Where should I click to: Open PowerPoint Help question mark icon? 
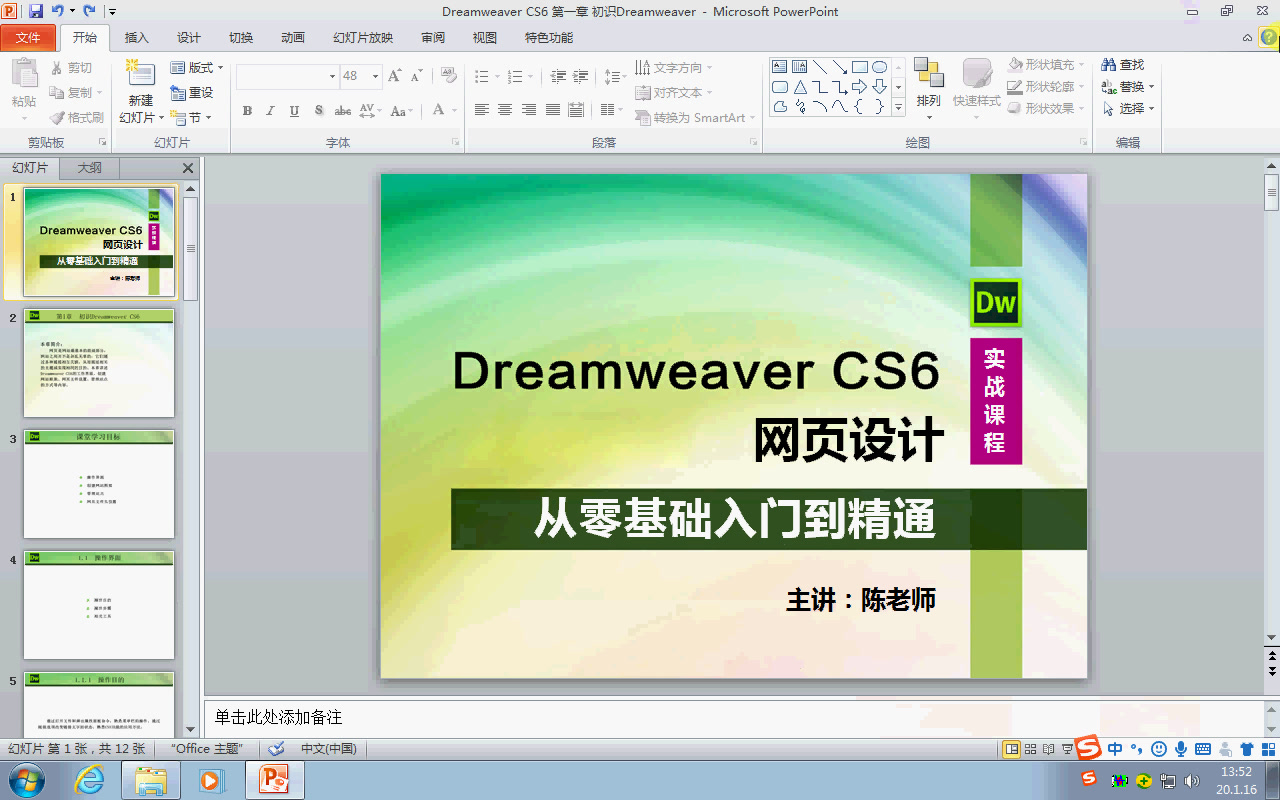point(1268,38)
